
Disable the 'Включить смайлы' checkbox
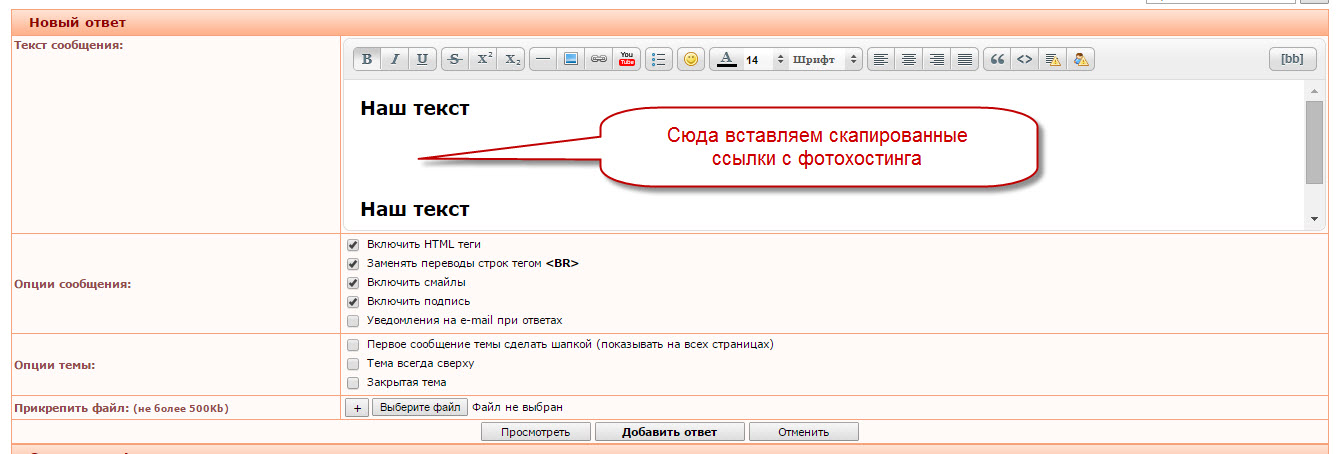click(x=352, y=283)
